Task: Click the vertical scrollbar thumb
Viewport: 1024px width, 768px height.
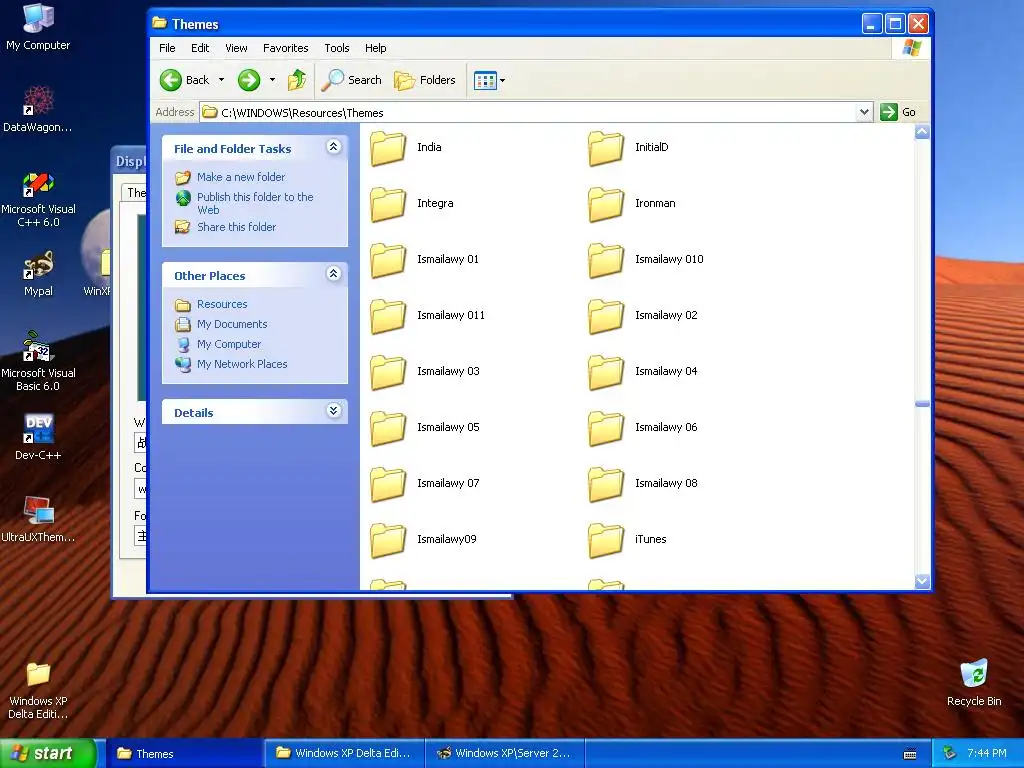Action: pos(922,404)
